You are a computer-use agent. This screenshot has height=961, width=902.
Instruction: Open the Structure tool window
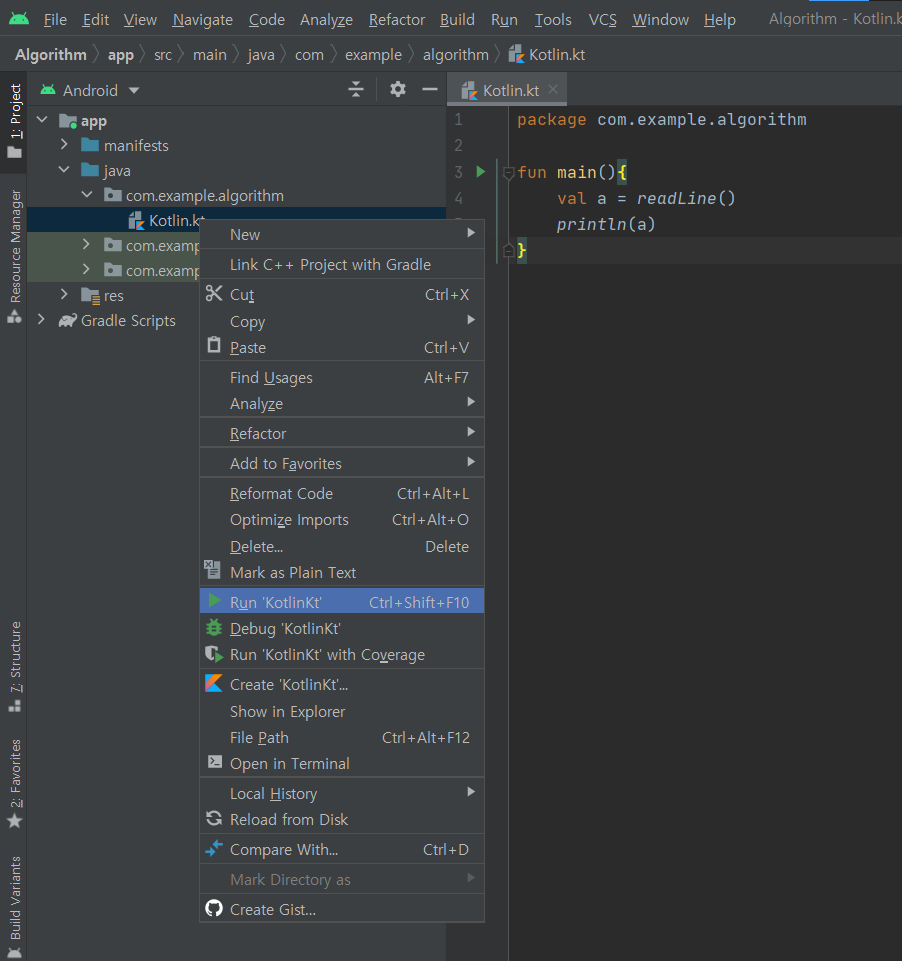coord(15,666)
